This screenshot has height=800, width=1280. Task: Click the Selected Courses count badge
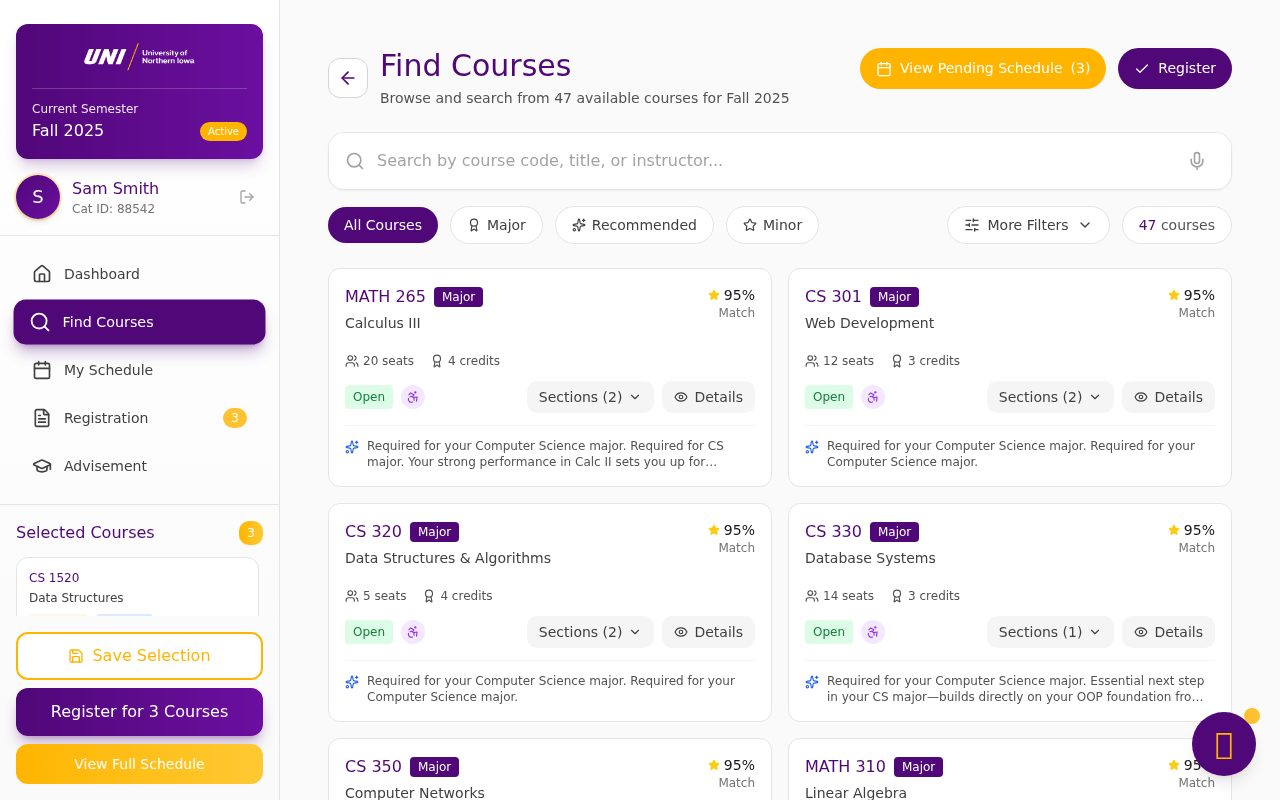pyautogui.click(x=251, y=533)
